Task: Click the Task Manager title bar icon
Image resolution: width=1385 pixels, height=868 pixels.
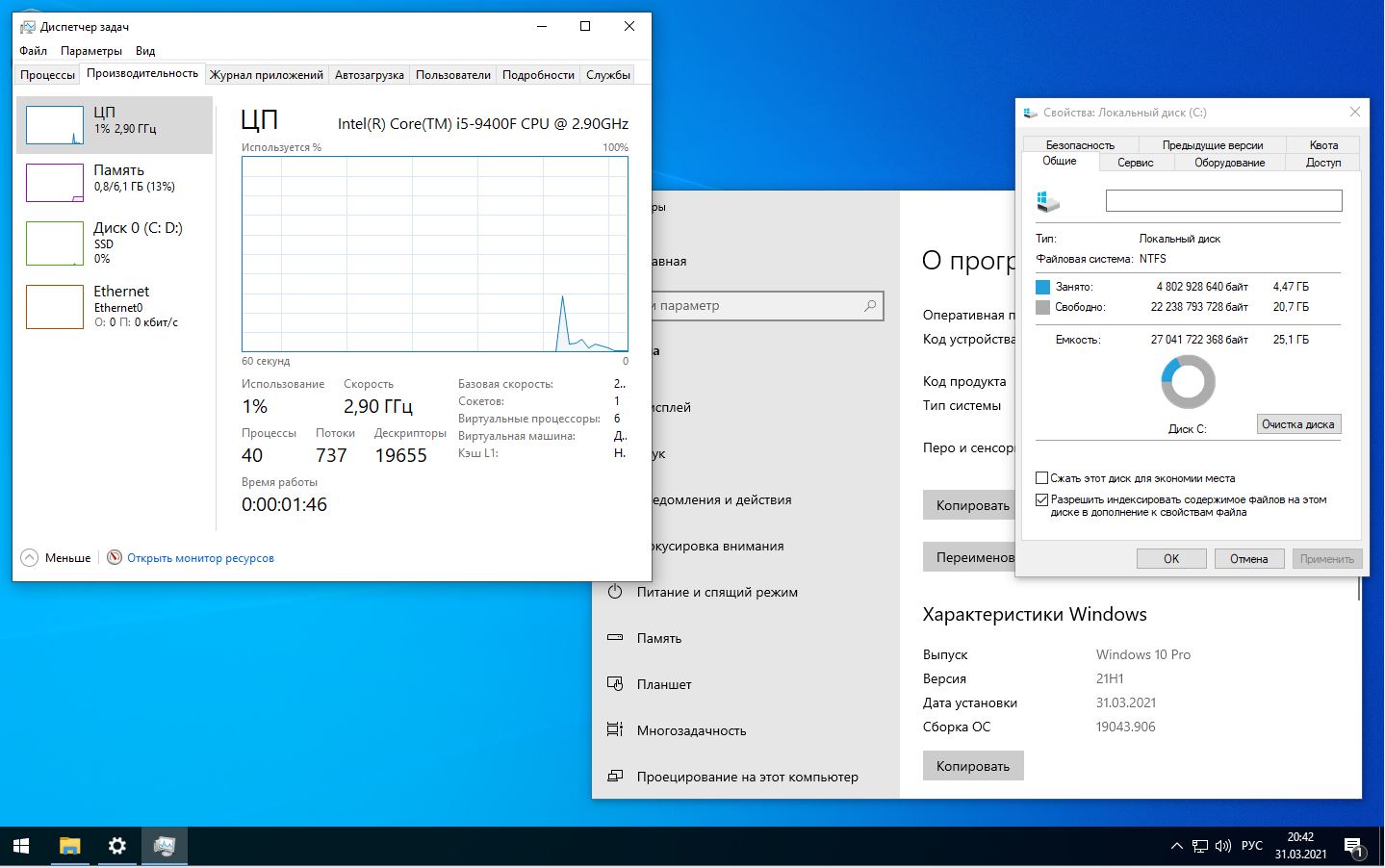Action: coord(28,27)
